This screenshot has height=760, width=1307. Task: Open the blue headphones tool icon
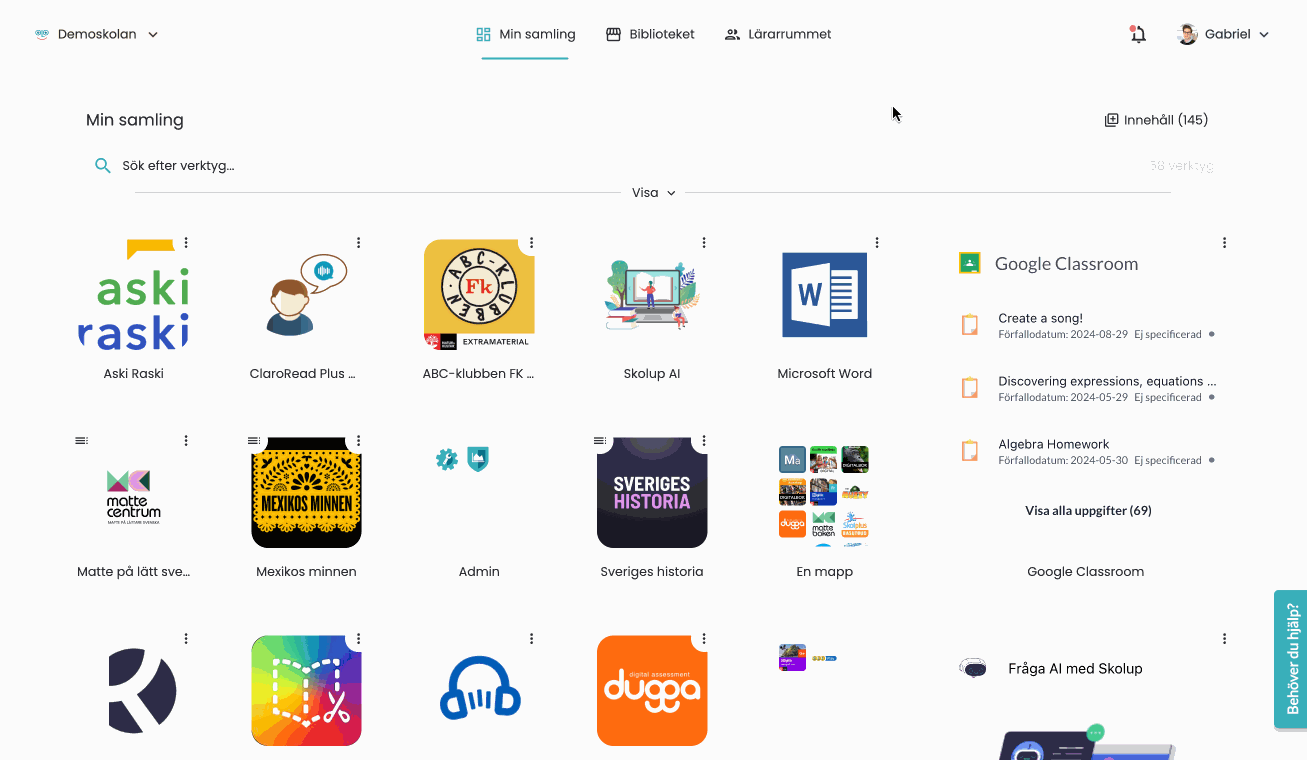click(x=479, y=690)
